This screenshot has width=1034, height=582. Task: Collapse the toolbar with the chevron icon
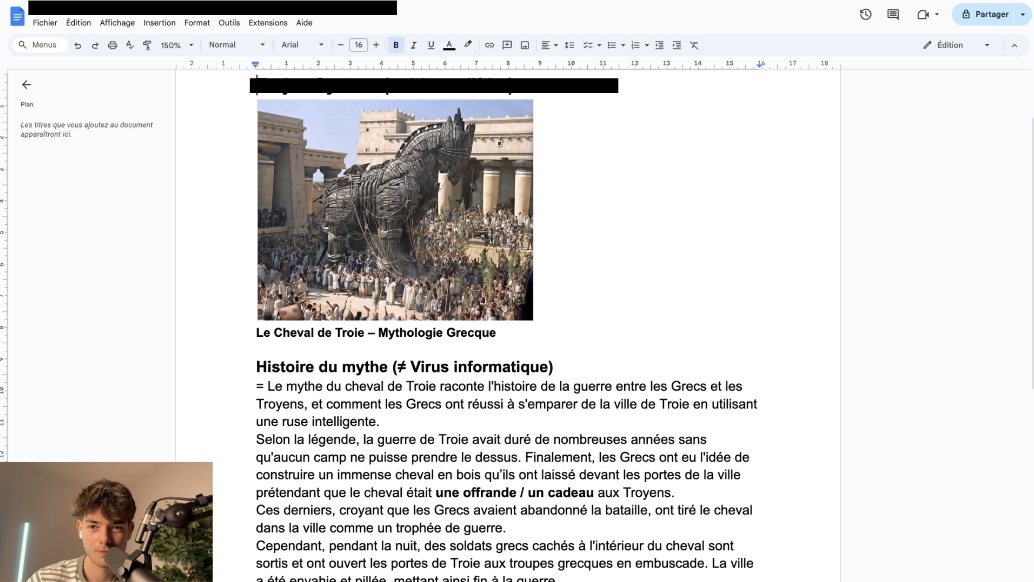pyautogui.click(x=1014, y=45)
